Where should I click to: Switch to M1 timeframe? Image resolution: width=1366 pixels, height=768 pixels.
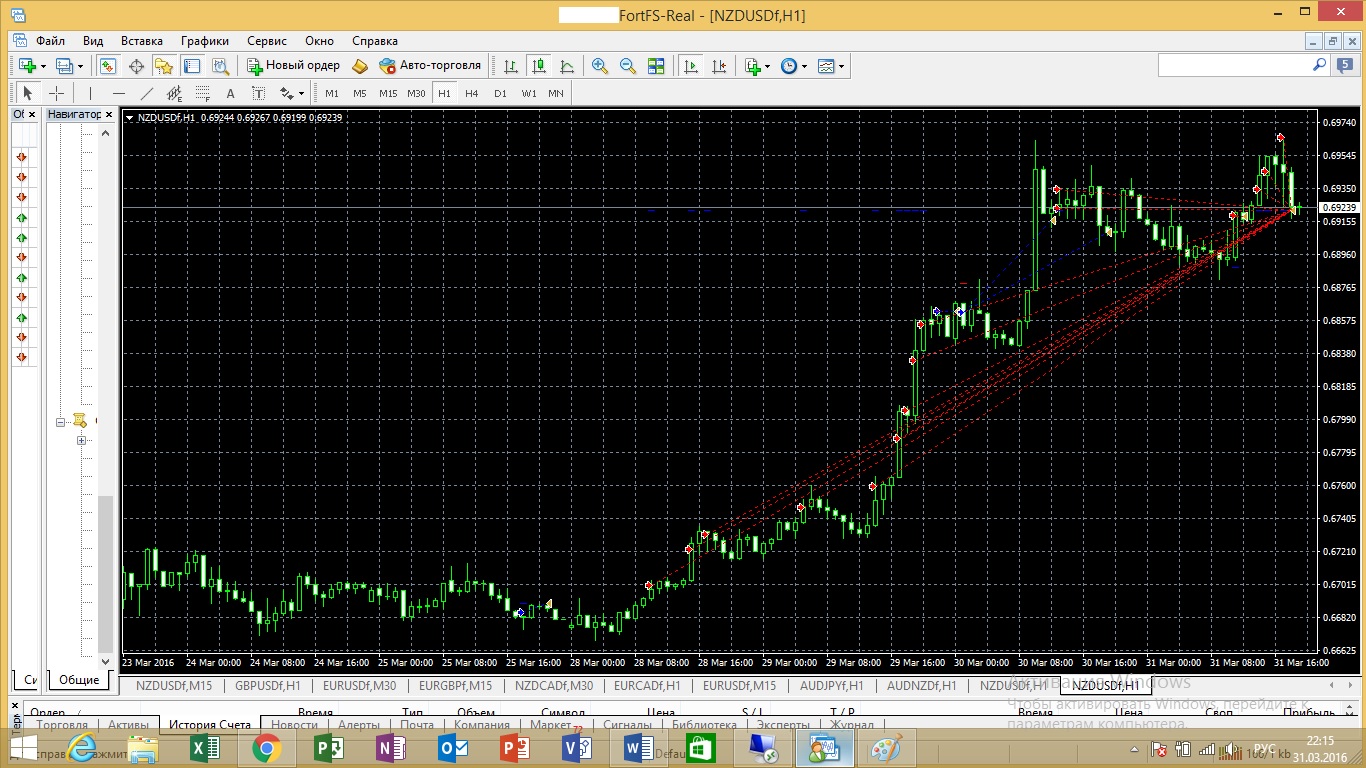tap(332, 93)
